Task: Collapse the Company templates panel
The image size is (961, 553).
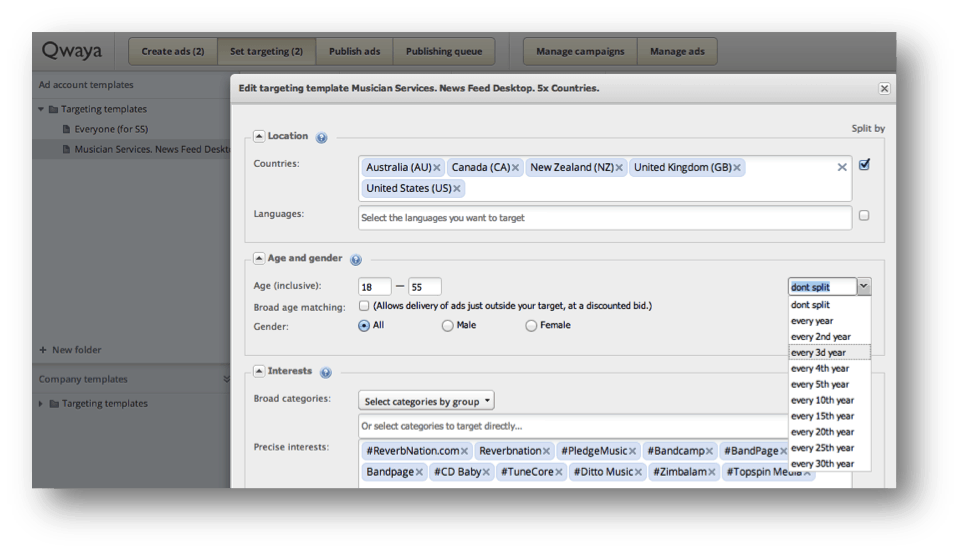Action: tap(226, 379)
